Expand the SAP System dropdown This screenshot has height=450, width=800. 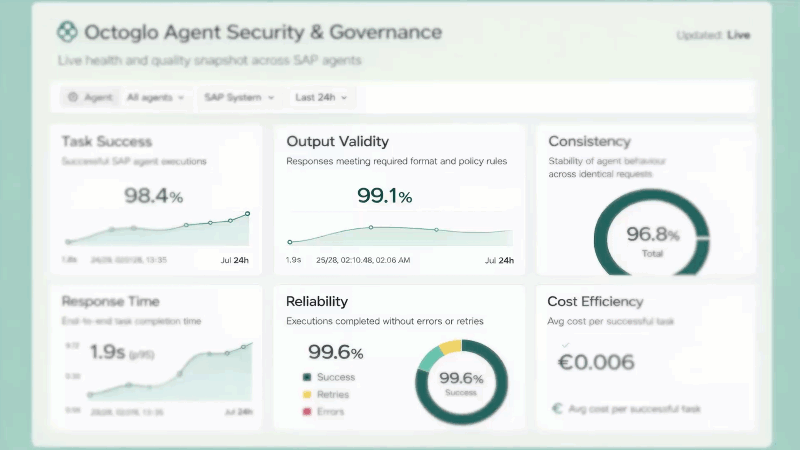click(x=239, y=97)
